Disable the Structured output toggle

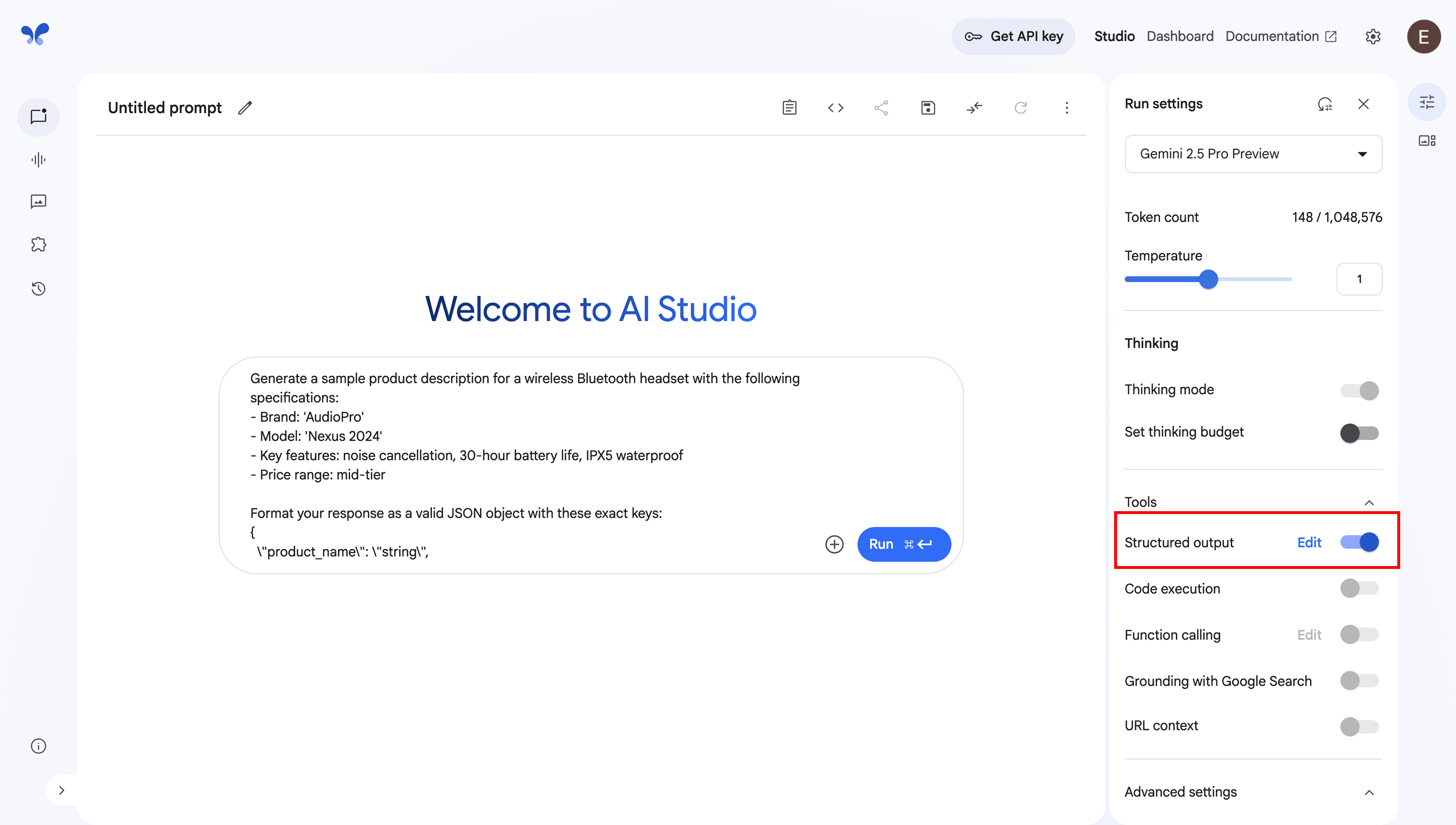[x=1359, y=542]
